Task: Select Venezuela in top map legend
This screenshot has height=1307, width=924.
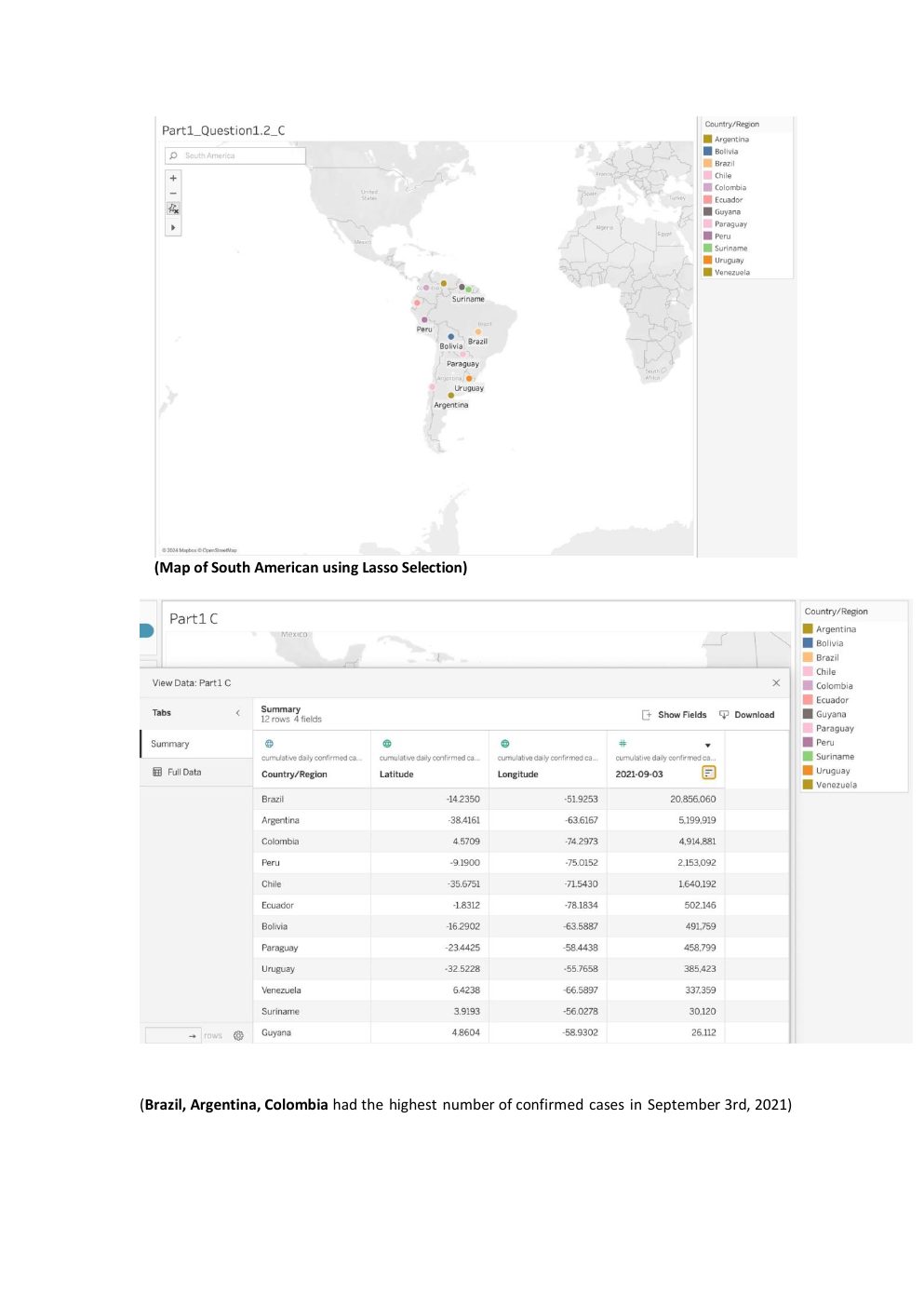Action: click(731, 273)
